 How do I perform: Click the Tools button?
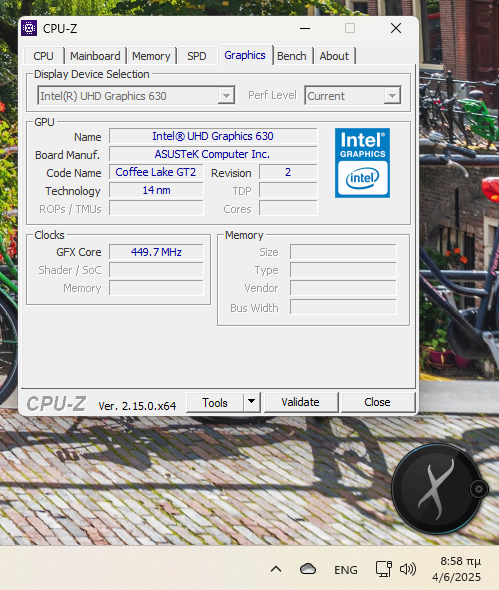coord(215,402)
